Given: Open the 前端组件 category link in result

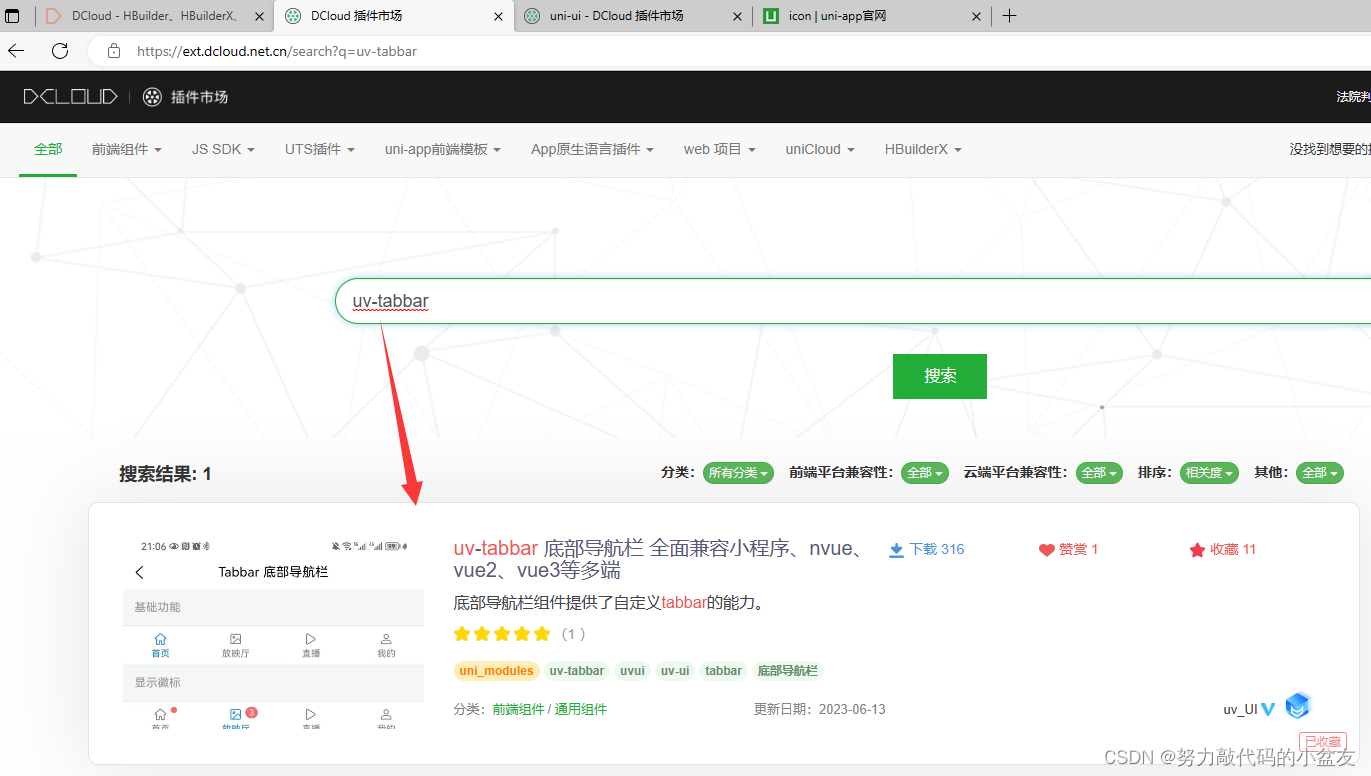Looking at the screenshot, I should 518,709.
